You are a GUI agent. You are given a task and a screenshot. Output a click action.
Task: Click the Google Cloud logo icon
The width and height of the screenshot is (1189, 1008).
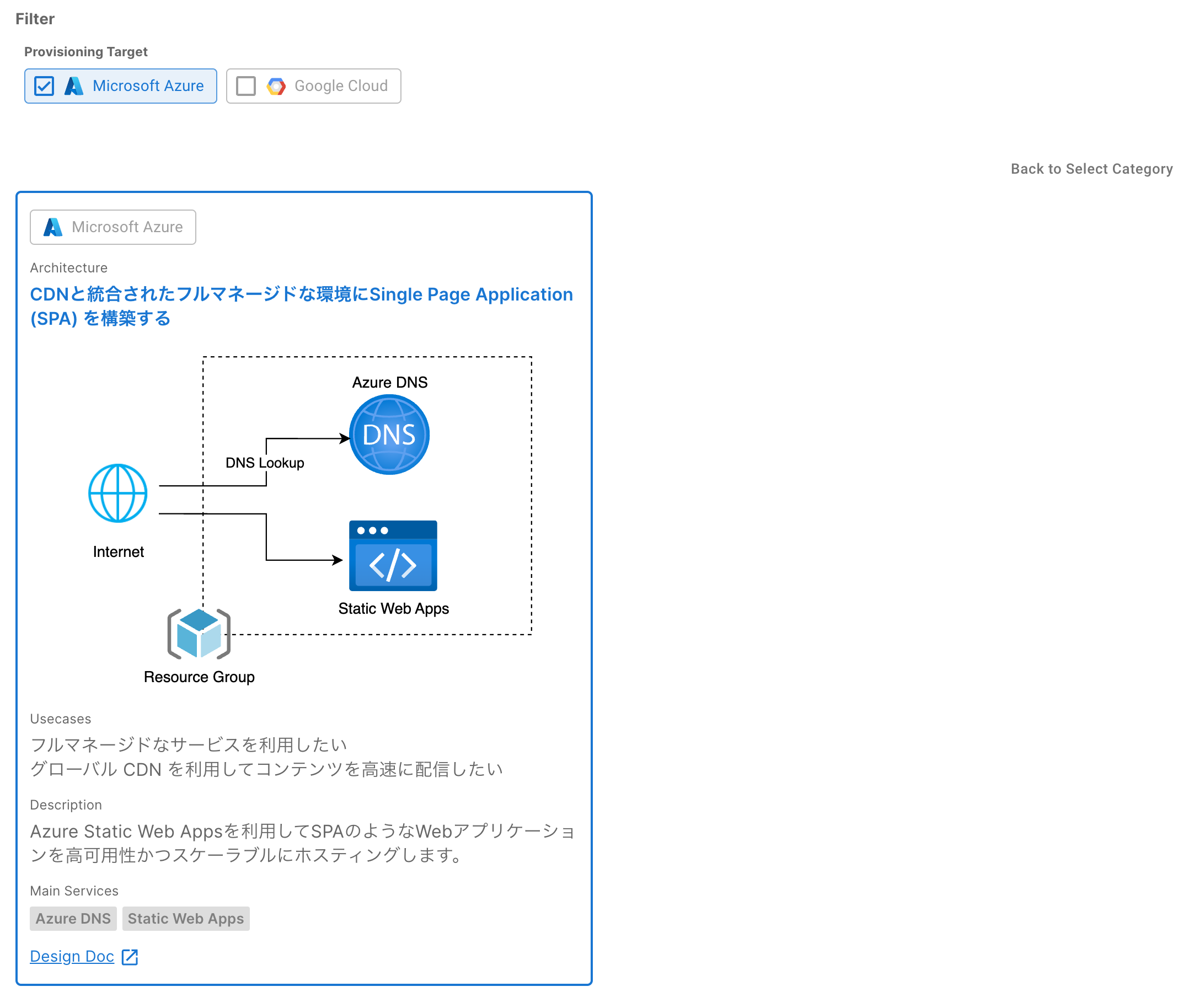pyautogui.click(x=276, y=86)
